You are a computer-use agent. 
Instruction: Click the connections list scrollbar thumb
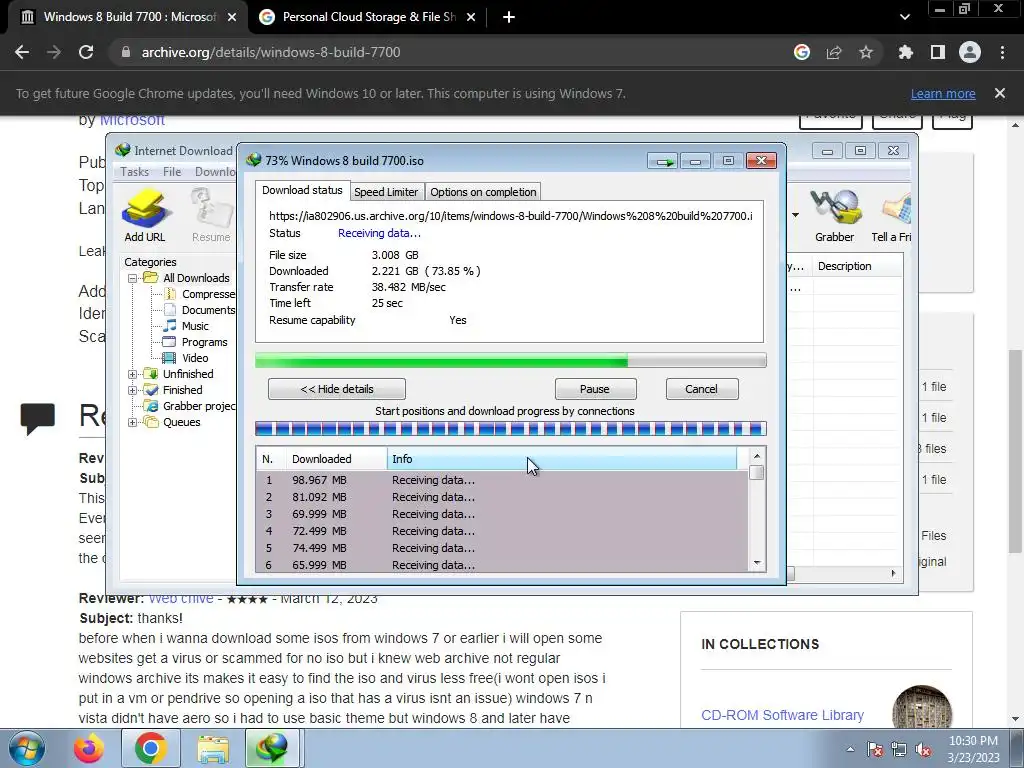pyautogui.click(x=757, y=473)
